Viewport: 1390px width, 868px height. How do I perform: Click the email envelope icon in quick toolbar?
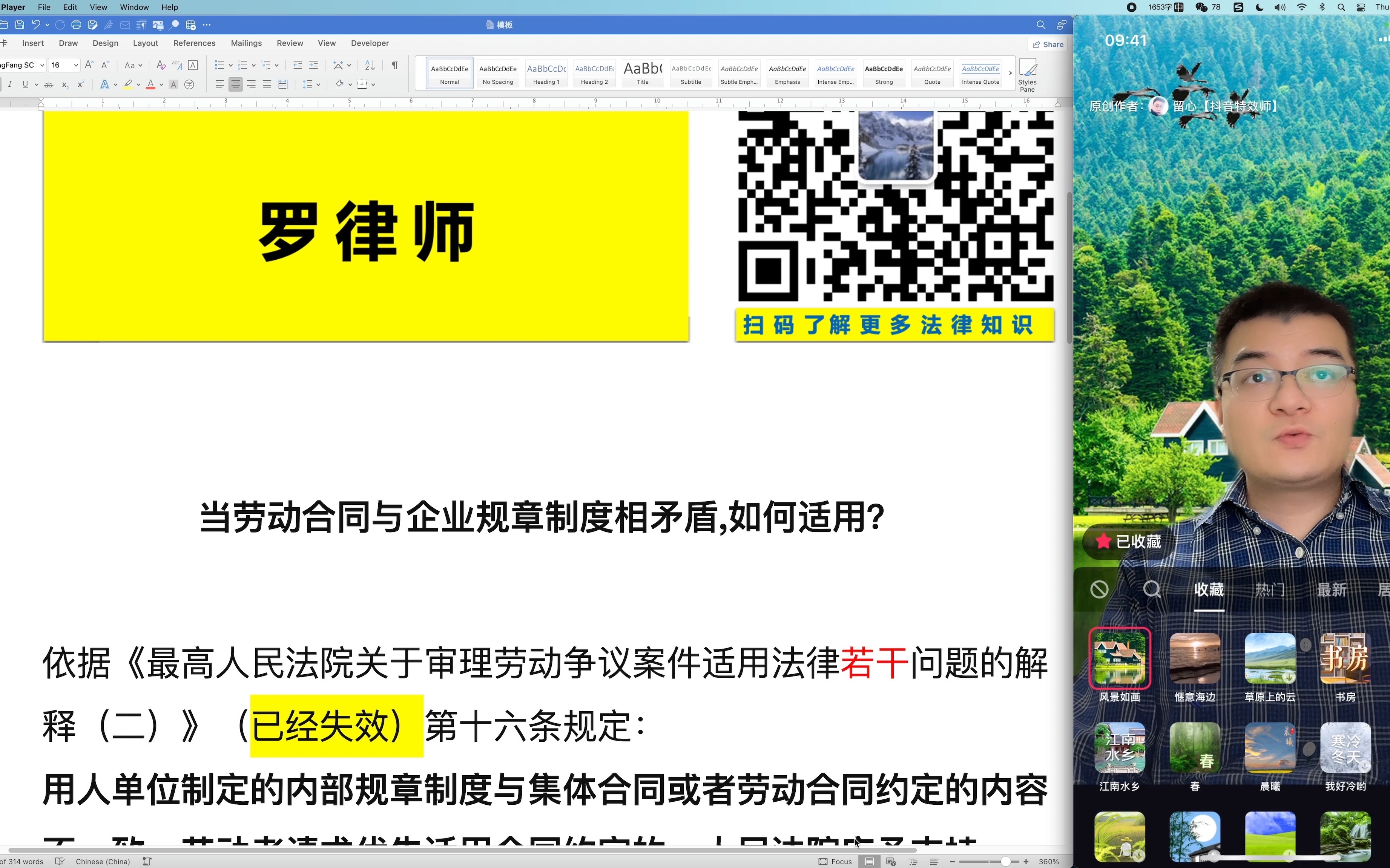click(125, 24)
